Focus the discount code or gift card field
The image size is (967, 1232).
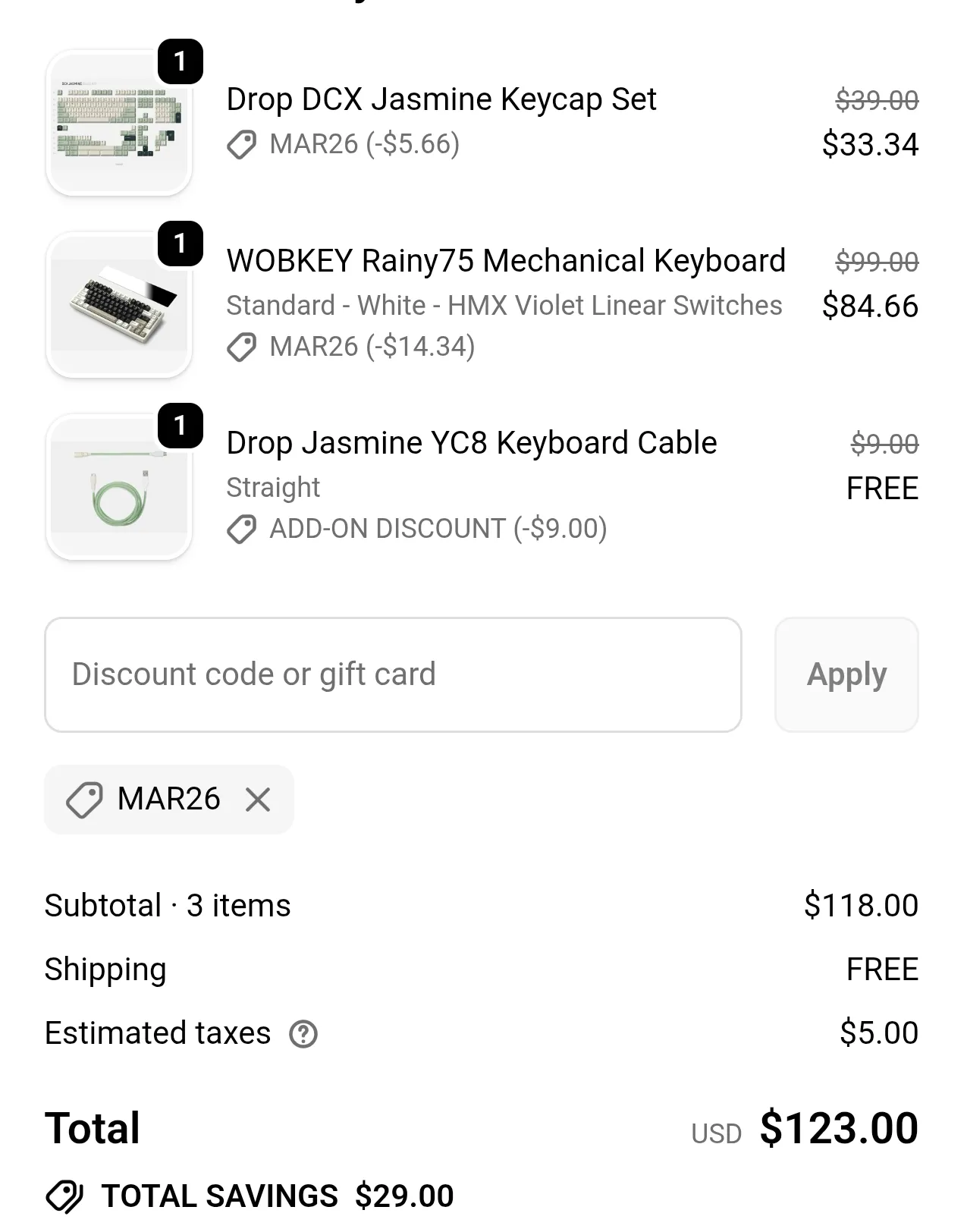(x=393, y=674)
